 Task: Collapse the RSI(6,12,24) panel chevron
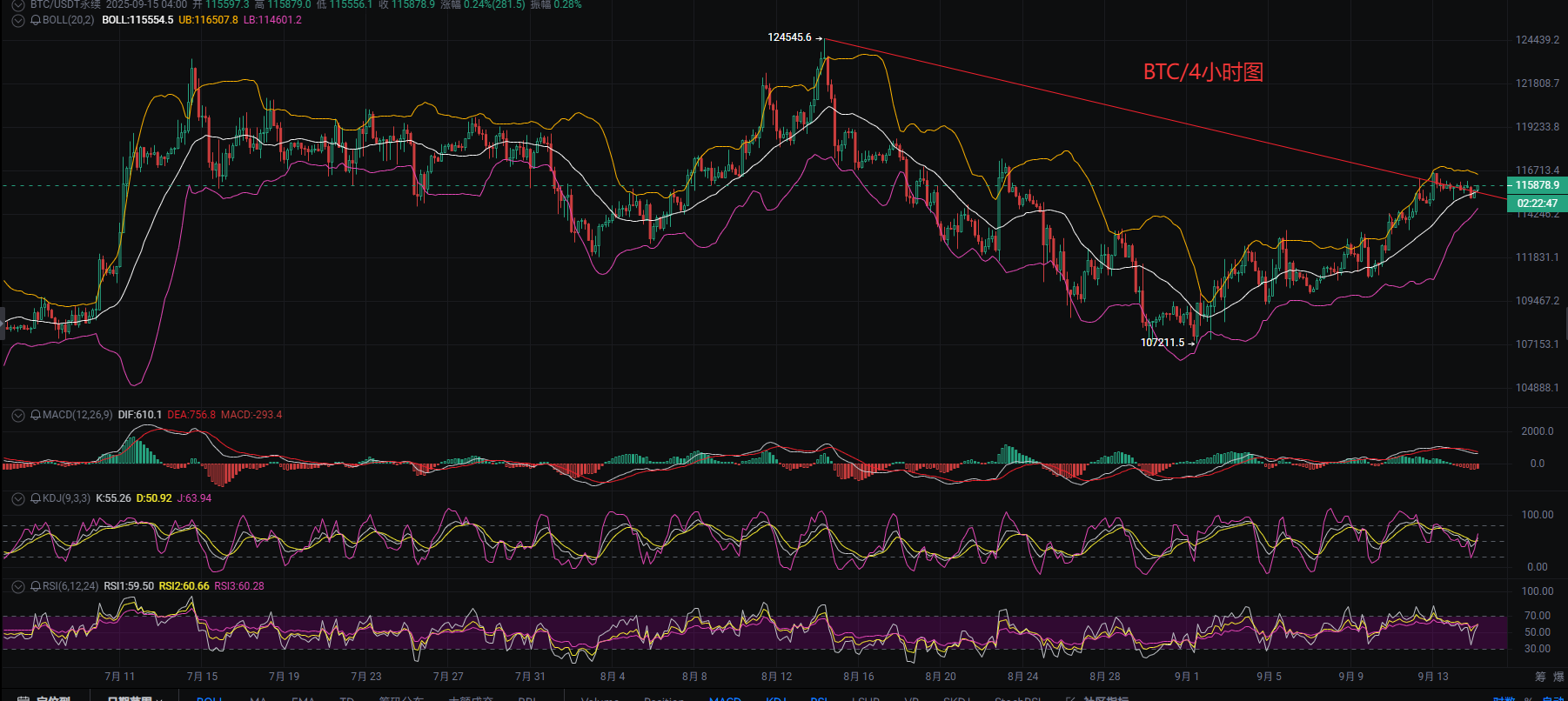point(17,586)
